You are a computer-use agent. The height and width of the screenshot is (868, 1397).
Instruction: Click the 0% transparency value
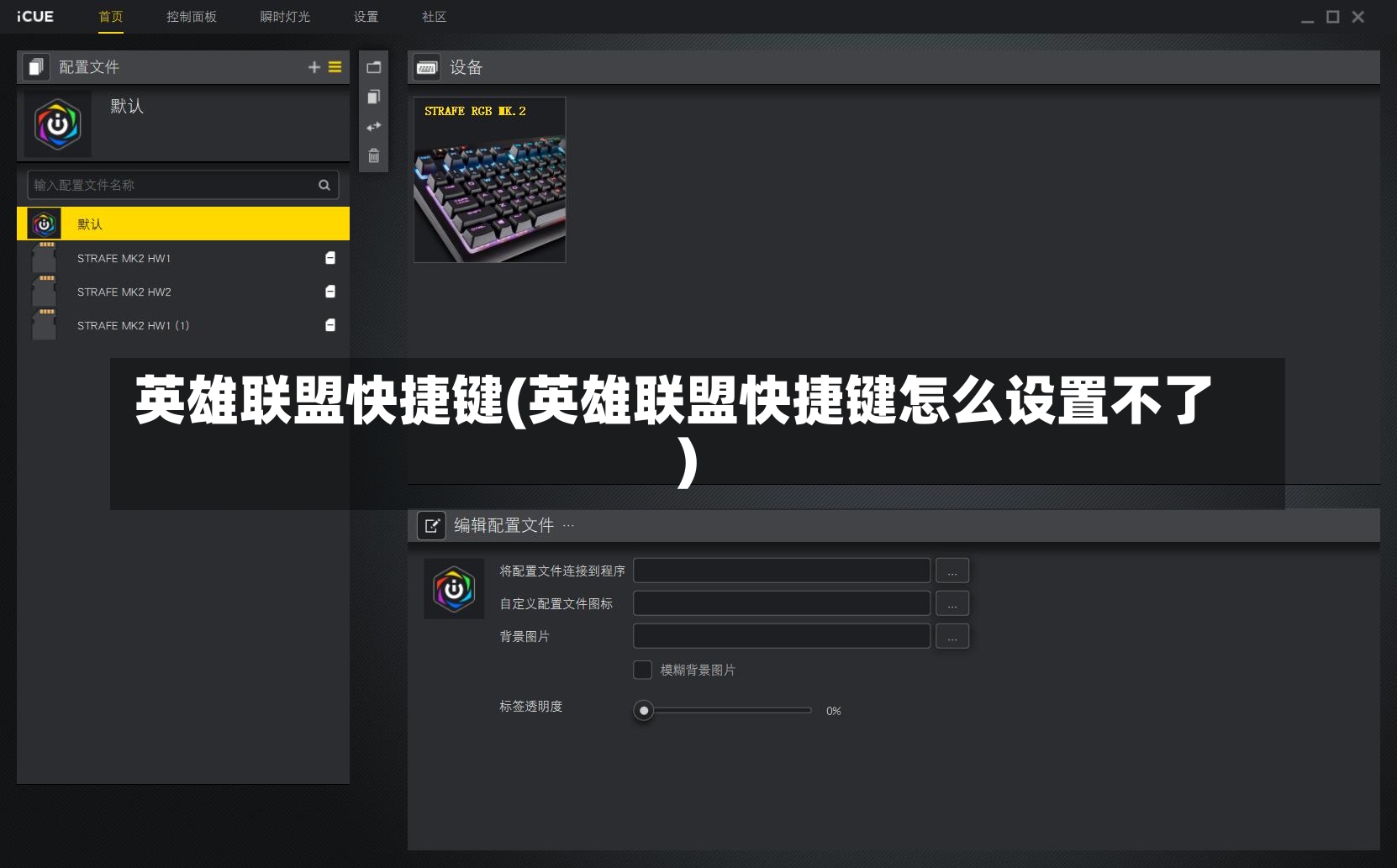(x=834, y=711)
